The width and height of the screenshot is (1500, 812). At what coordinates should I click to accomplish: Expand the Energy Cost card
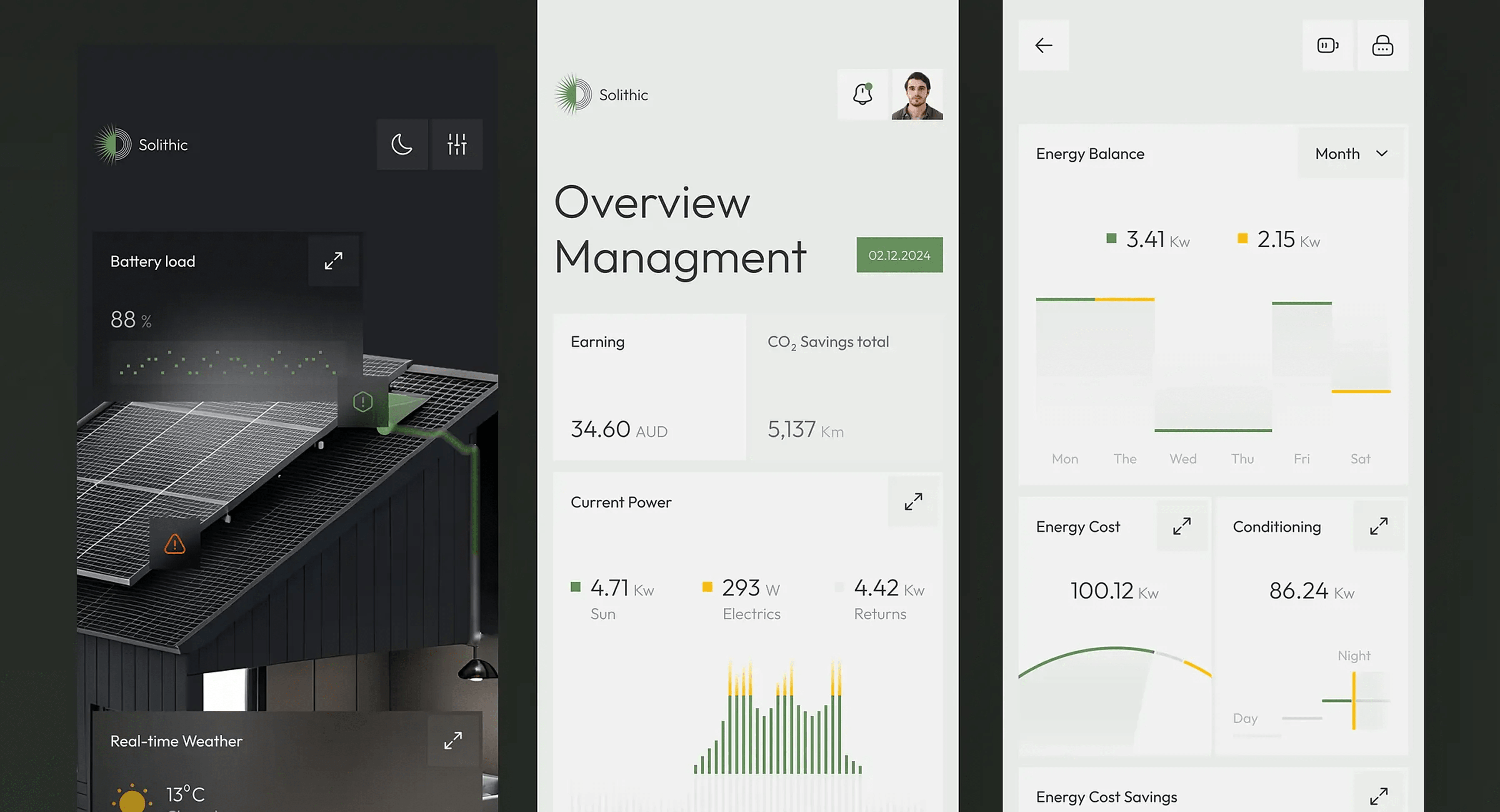pos(1182,526)
